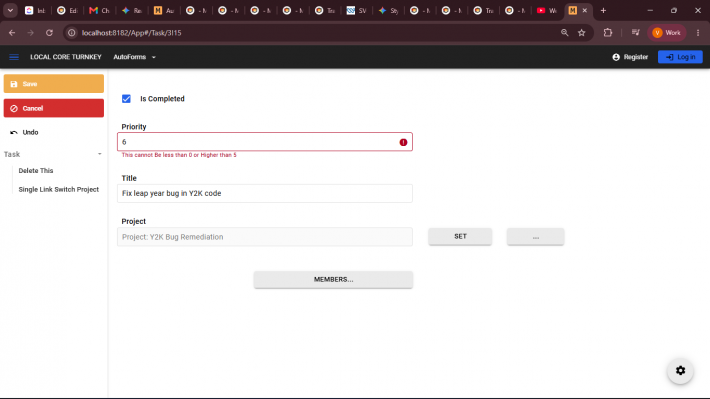Open the zoom magnifier icon in address bar
This screenshot has height=399, width=710.
pos(565,33)
